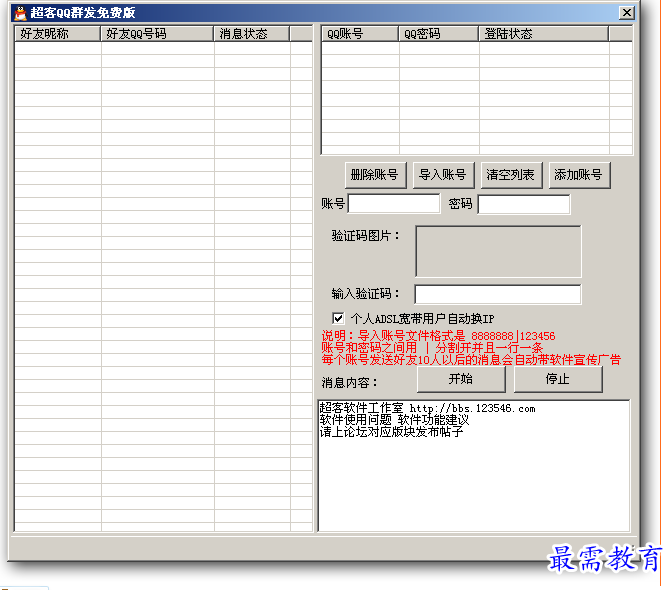Click the 消息内容： label

(x=349, y=382)
